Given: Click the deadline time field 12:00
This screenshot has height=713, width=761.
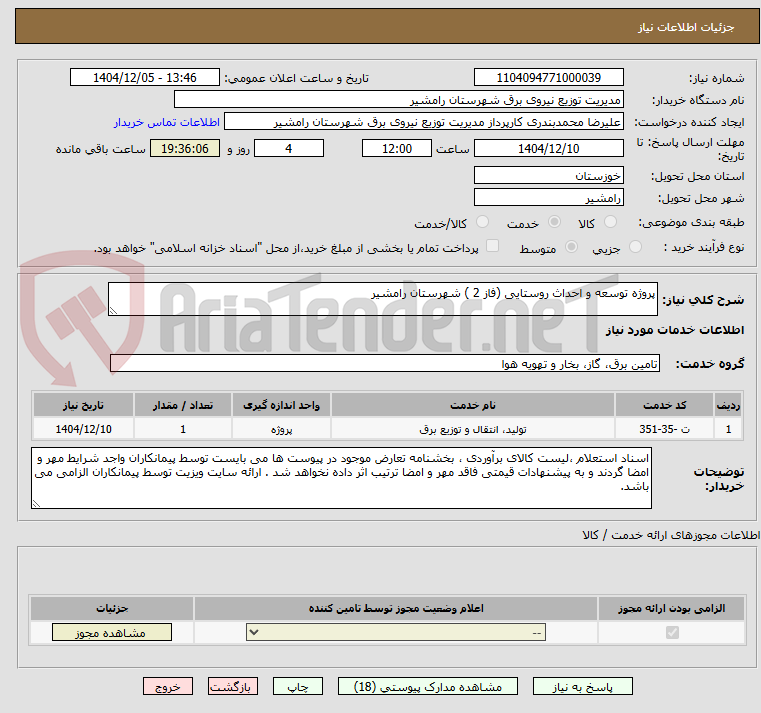Looking at the screenshot, I should (397, 149).
